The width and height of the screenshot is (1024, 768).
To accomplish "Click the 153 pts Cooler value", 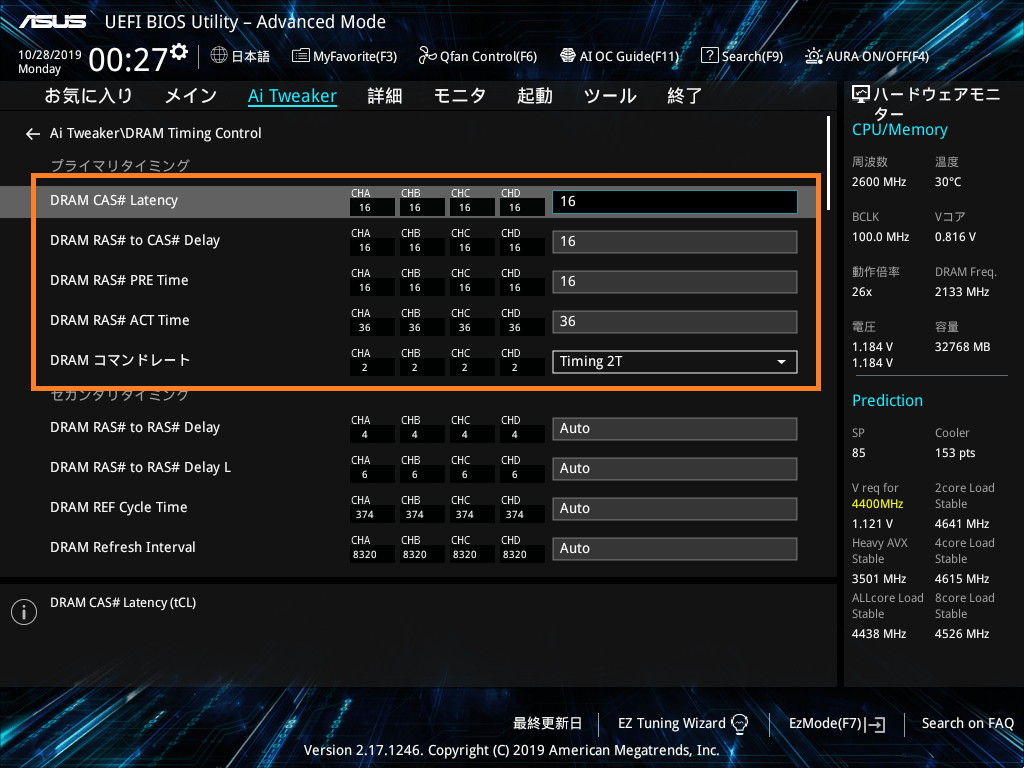I will (x=955, y=453).
